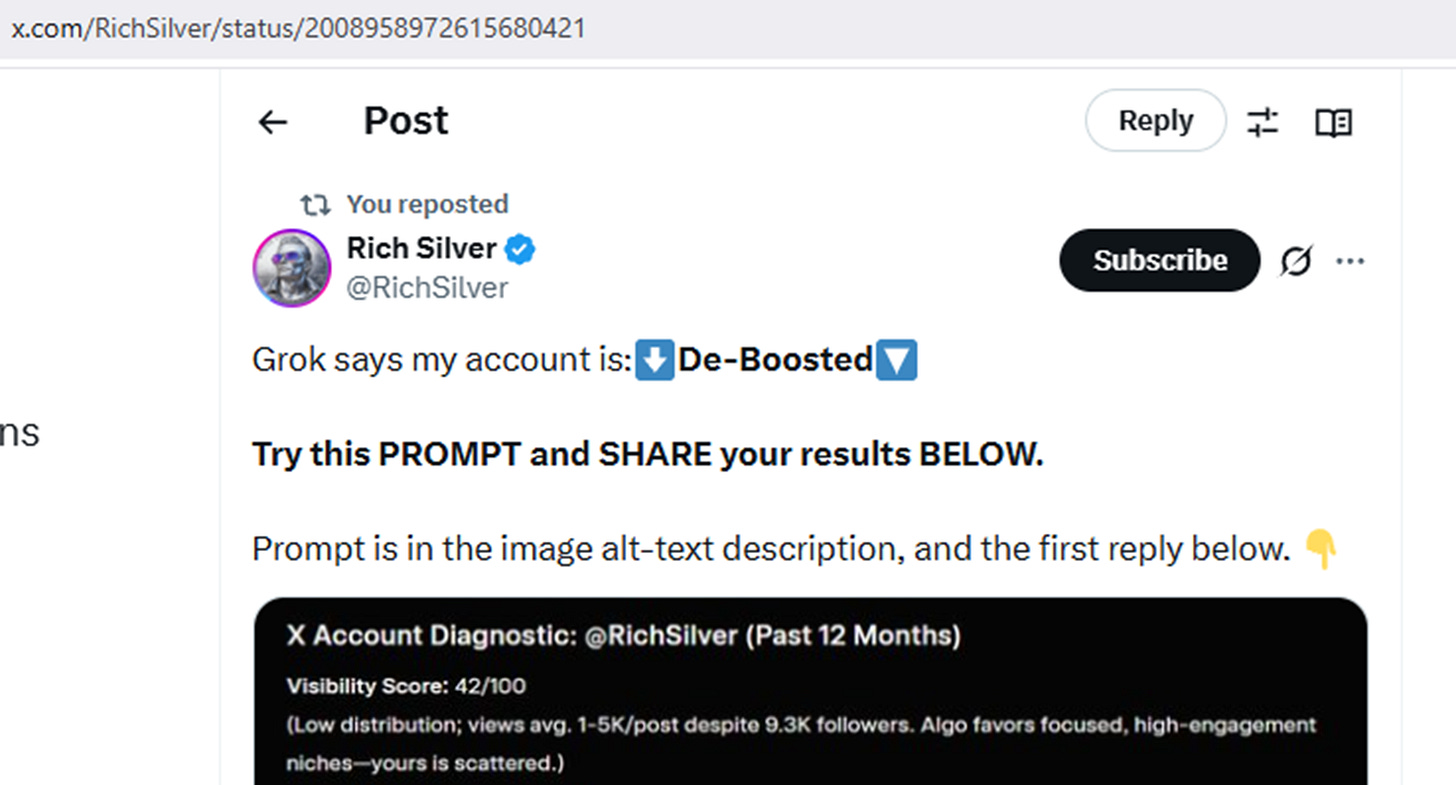Open Rich Silver's display name
Screen dimensions: 1456x785
[x=421, y=248]
